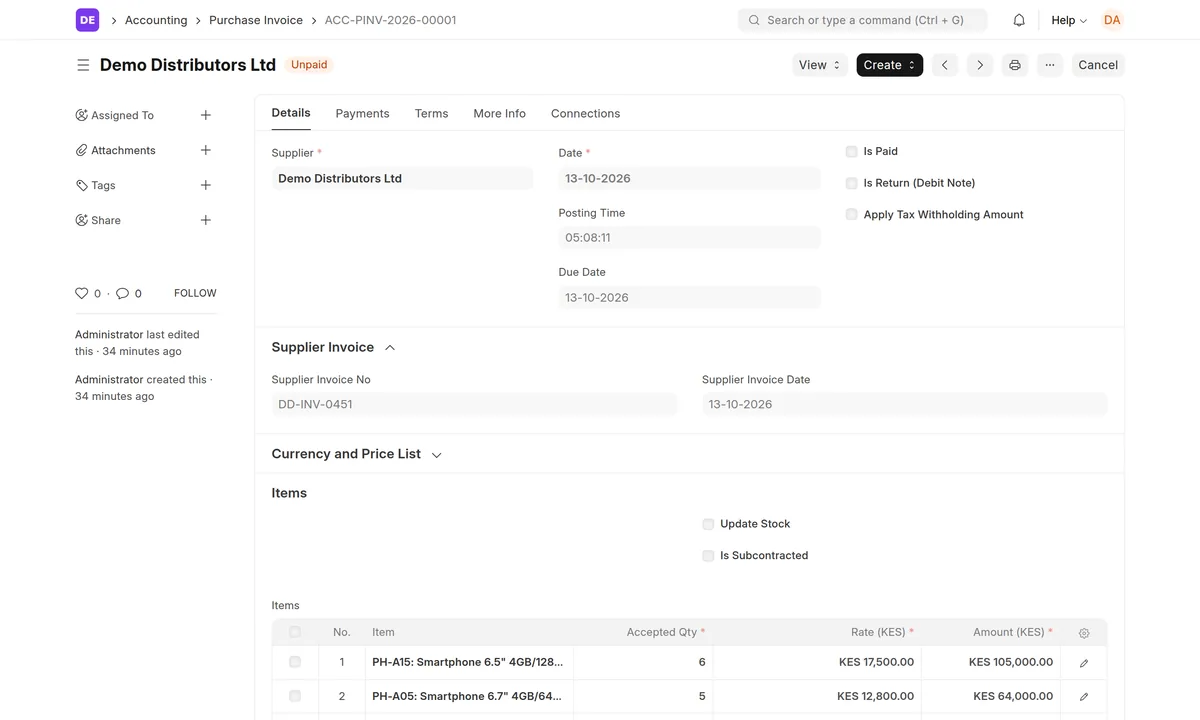Select item row 1 checkbox
The width and height of the screenshot is (1200, 720).
(295, 662)
